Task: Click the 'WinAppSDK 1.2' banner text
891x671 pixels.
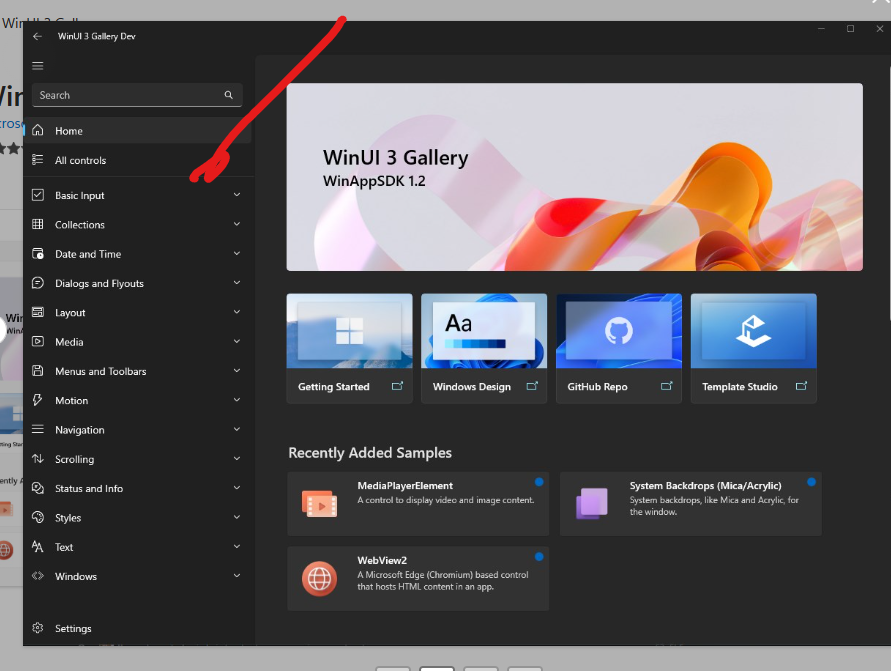Action: [374, 181]
